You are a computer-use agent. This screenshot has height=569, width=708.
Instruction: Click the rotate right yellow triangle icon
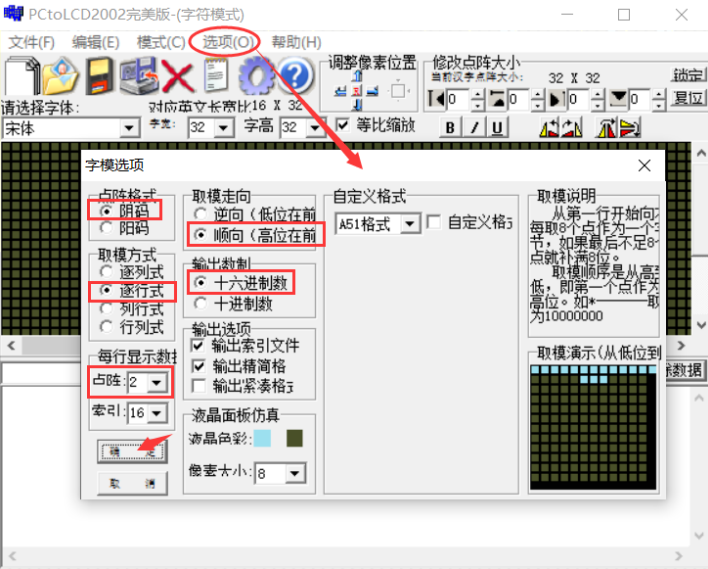pos(571,128)
